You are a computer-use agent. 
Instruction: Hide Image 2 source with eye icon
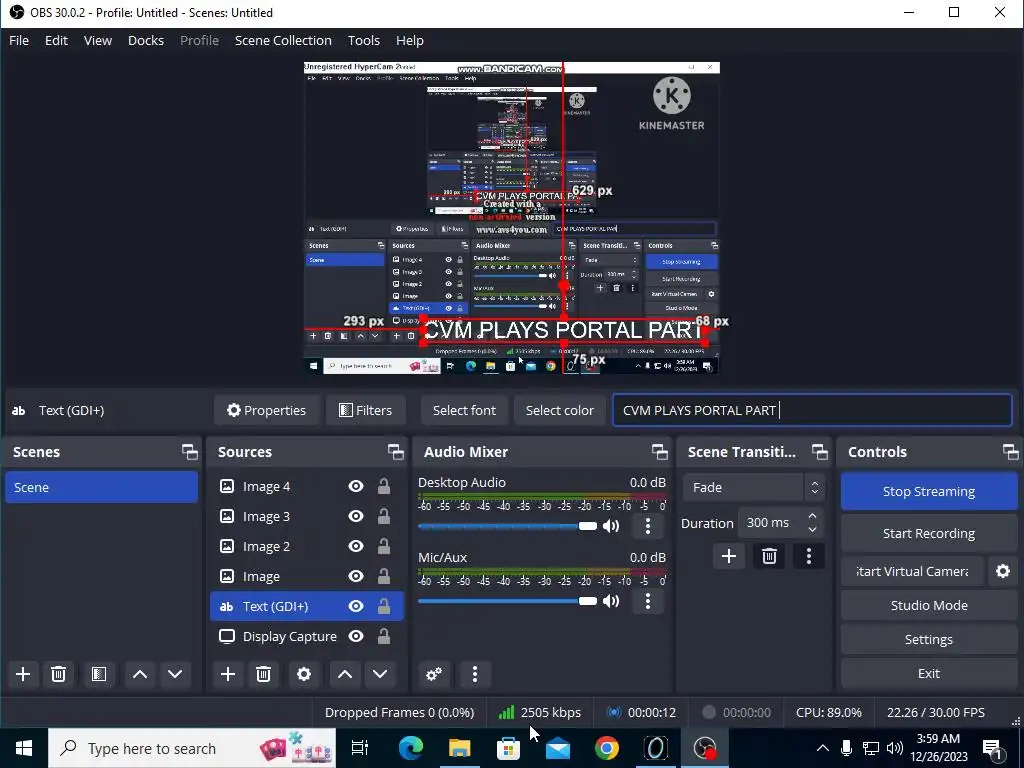pos(356,547)
